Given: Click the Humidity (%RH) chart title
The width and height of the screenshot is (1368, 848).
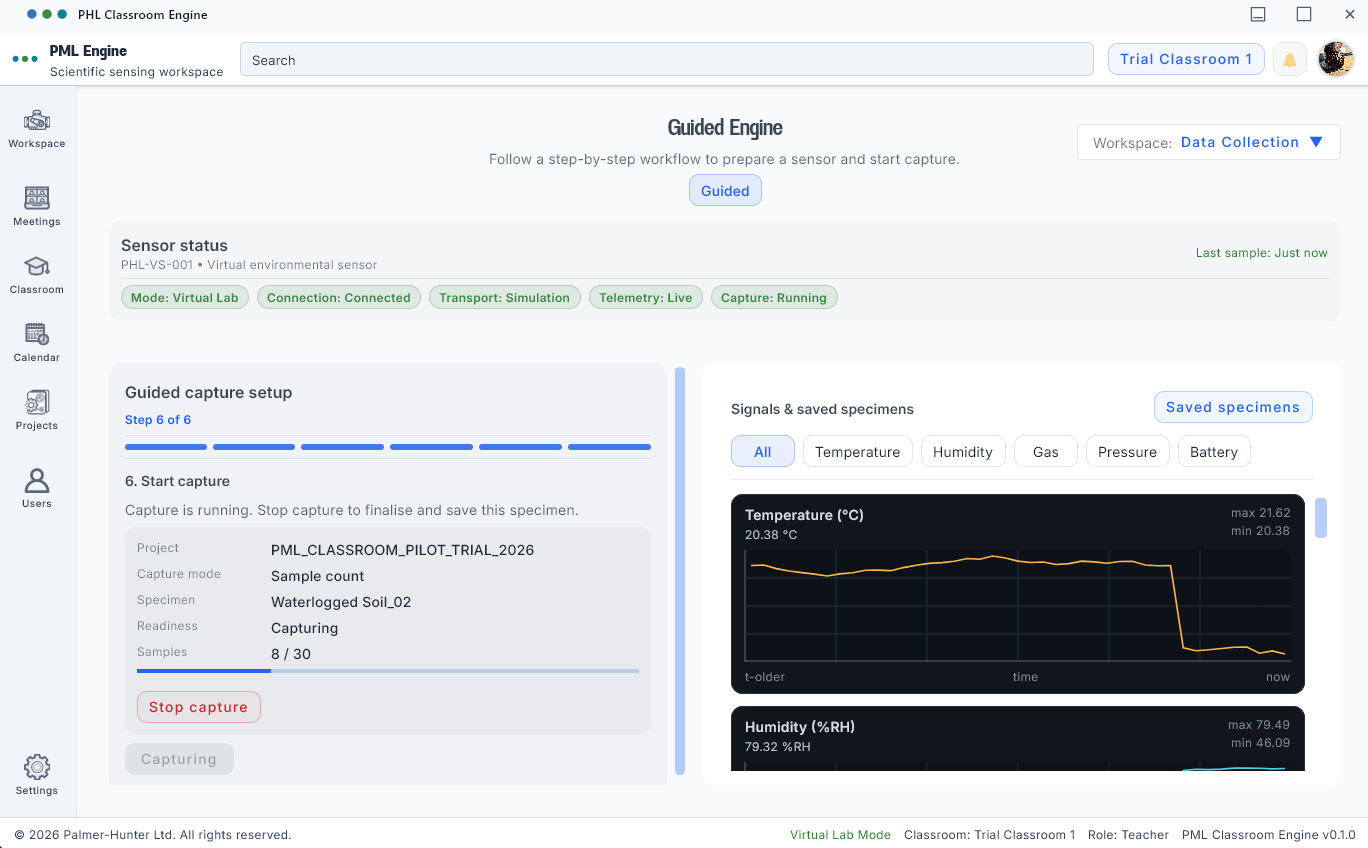Looking at the screenshot, I should [800, 727].
